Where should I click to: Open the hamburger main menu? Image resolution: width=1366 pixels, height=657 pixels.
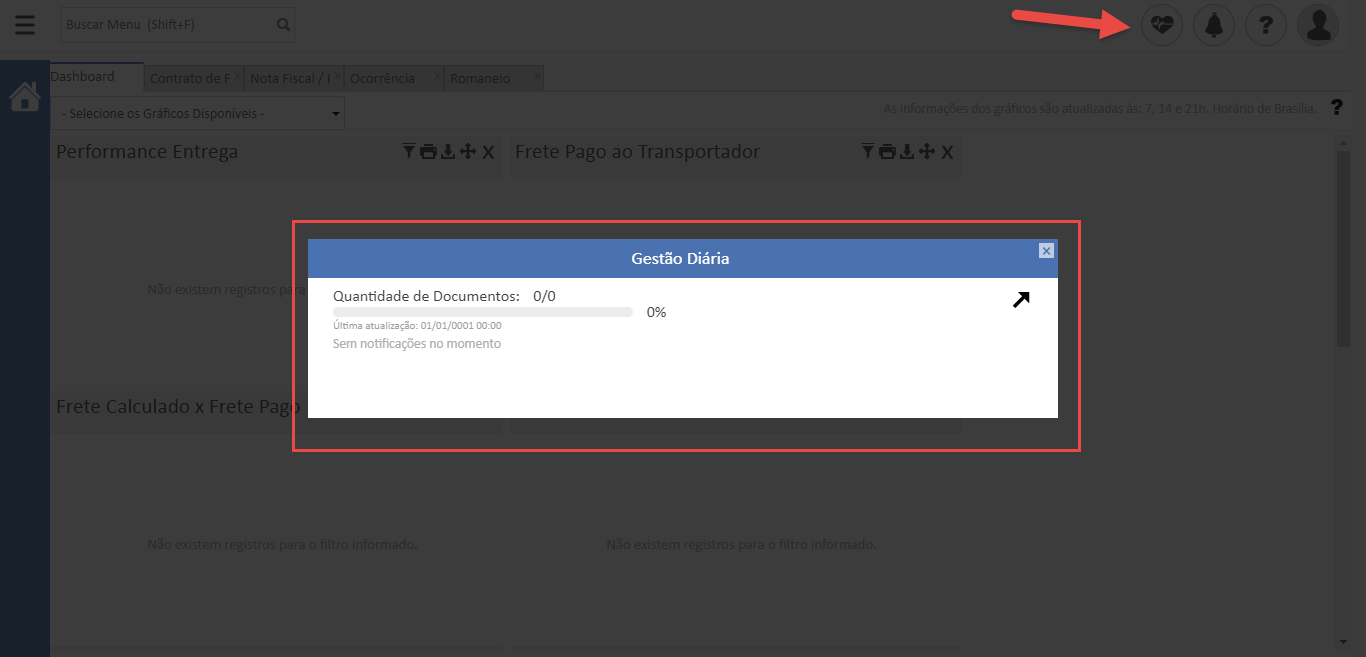point(25,25)
